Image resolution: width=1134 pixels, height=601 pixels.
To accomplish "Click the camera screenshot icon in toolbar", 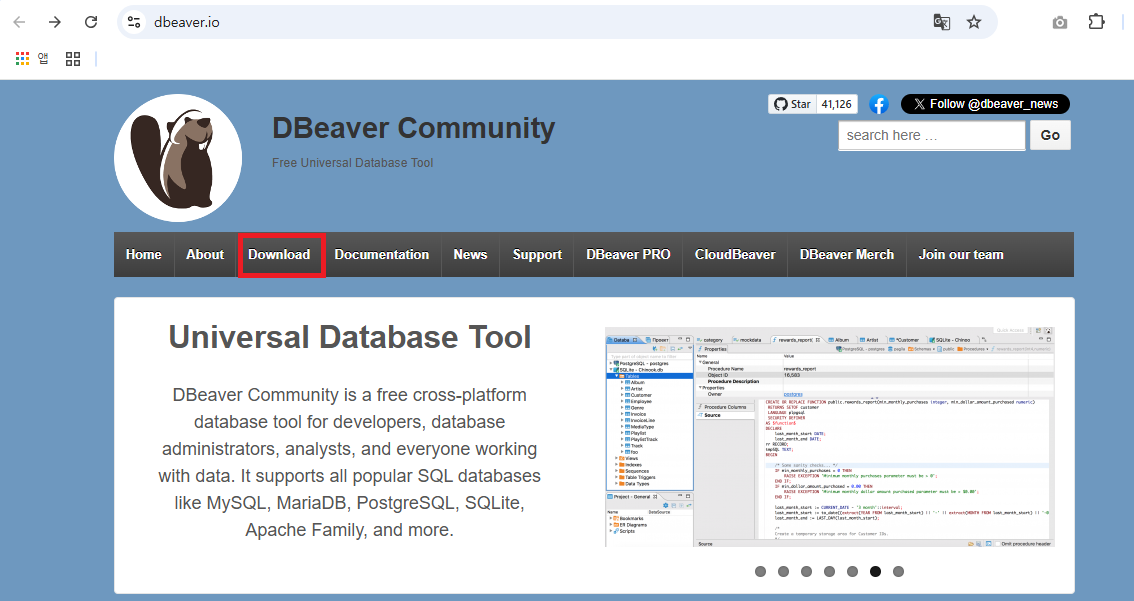I will 1060,22.
